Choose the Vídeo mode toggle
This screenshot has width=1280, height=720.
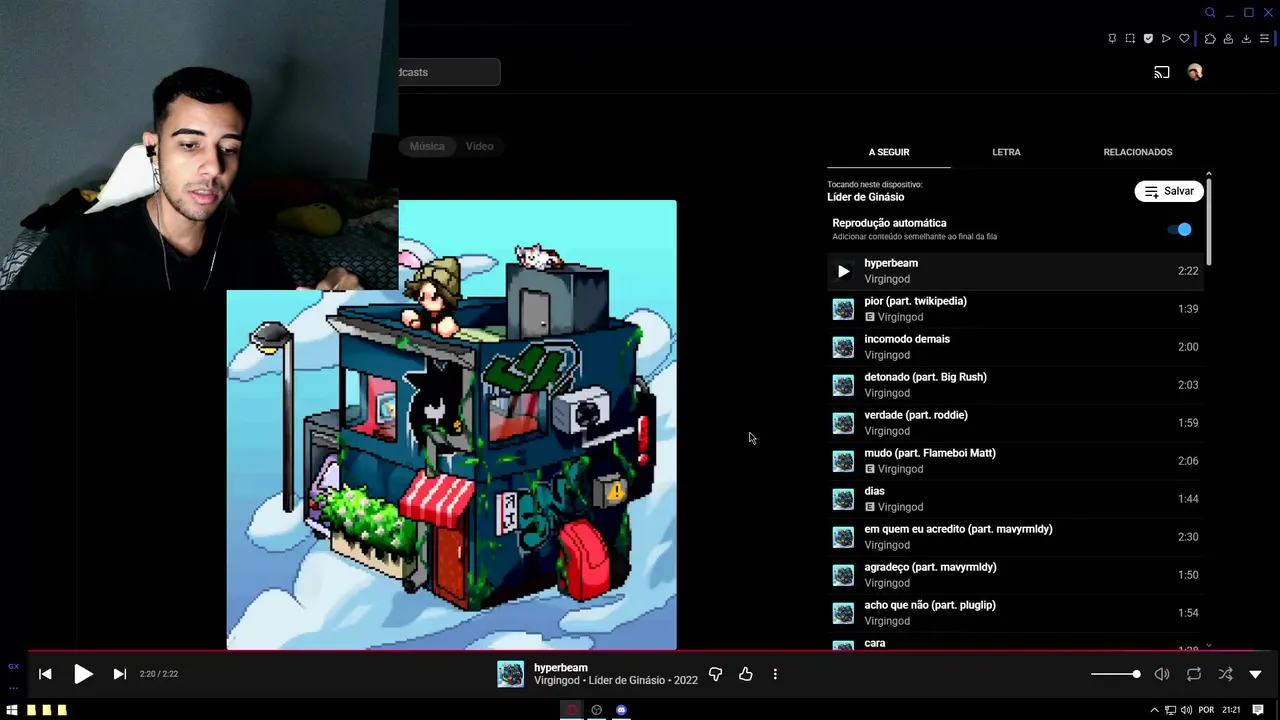tap(479, 146)
